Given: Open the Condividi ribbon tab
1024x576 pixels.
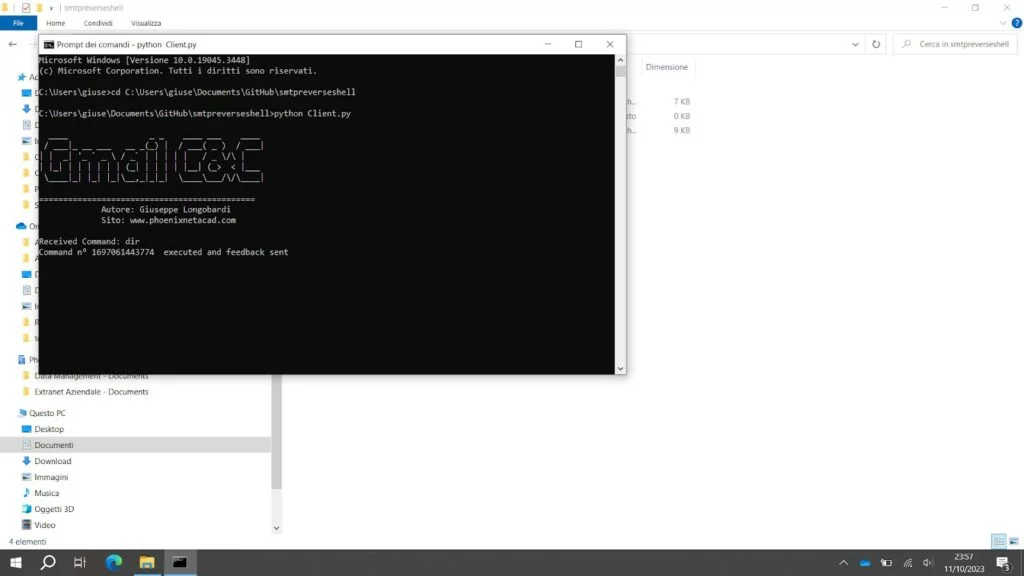Looking at the screenshot, I should point(98,23).
